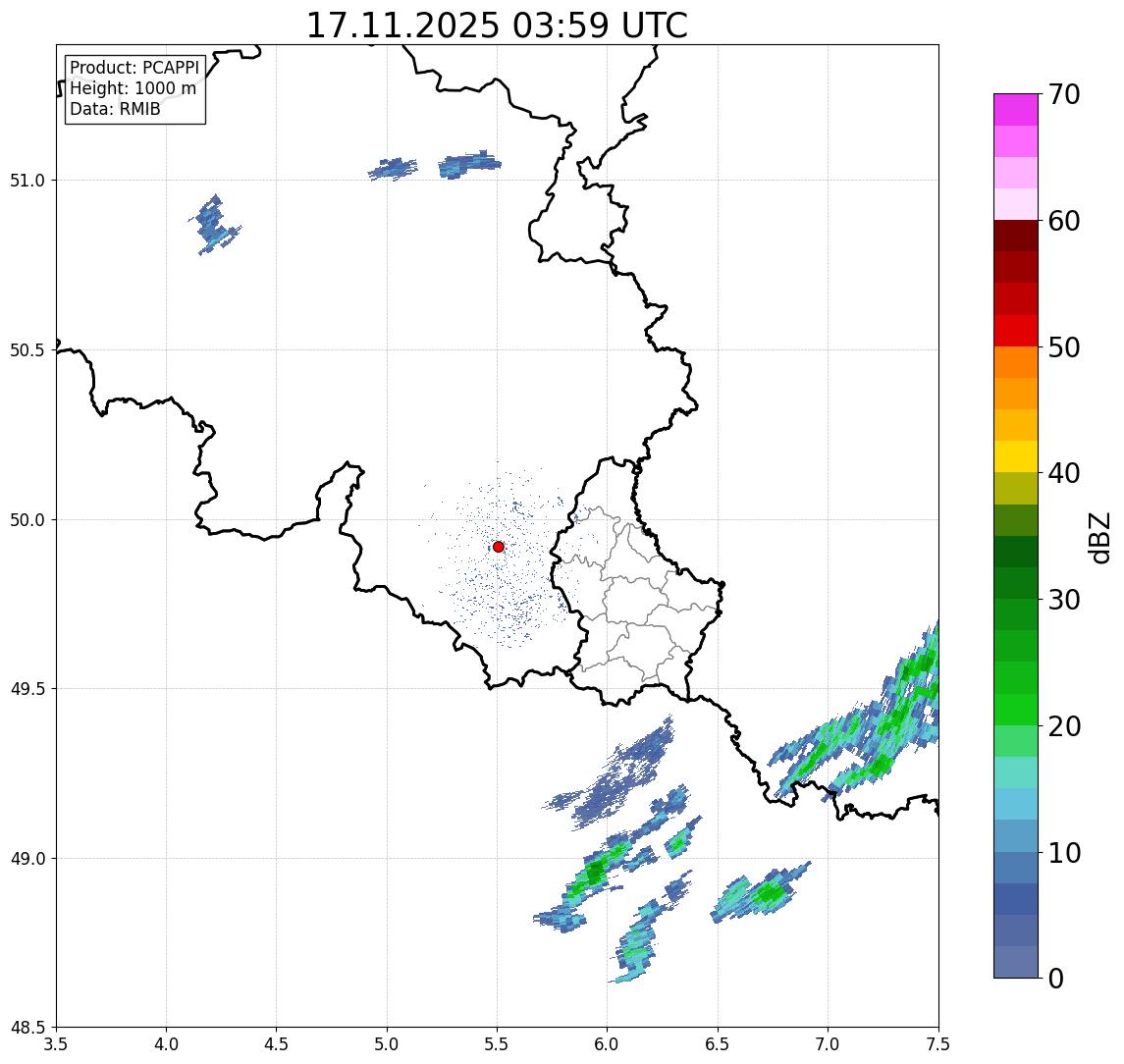Click the longitude axis label 5.0

[387, 1044]
